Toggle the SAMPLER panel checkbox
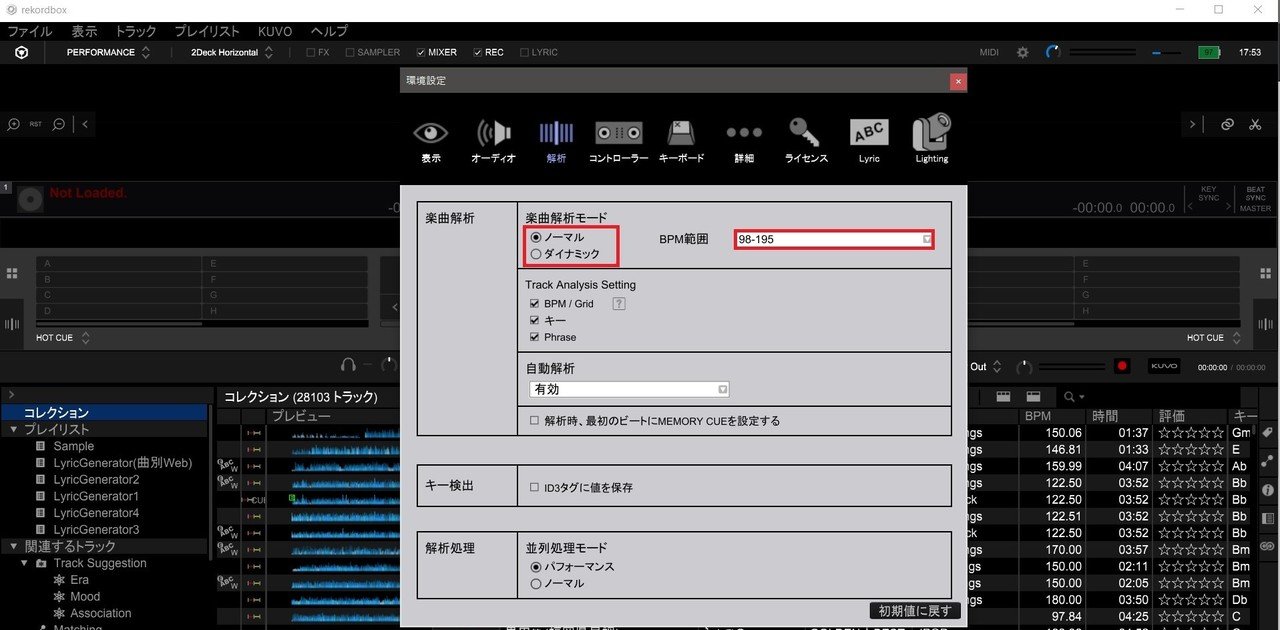This screenshot has width=1280, height=630. 349,52
